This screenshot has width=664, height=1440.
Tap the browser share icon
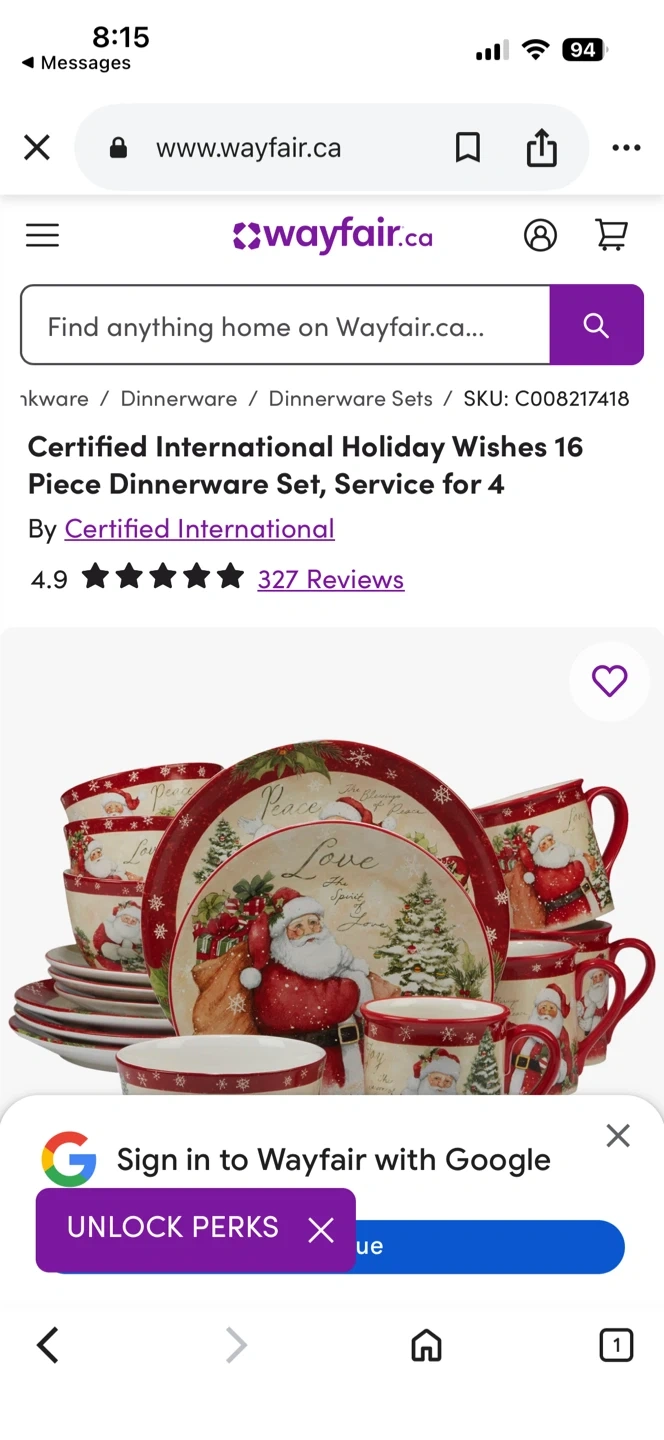coord(541,149)
